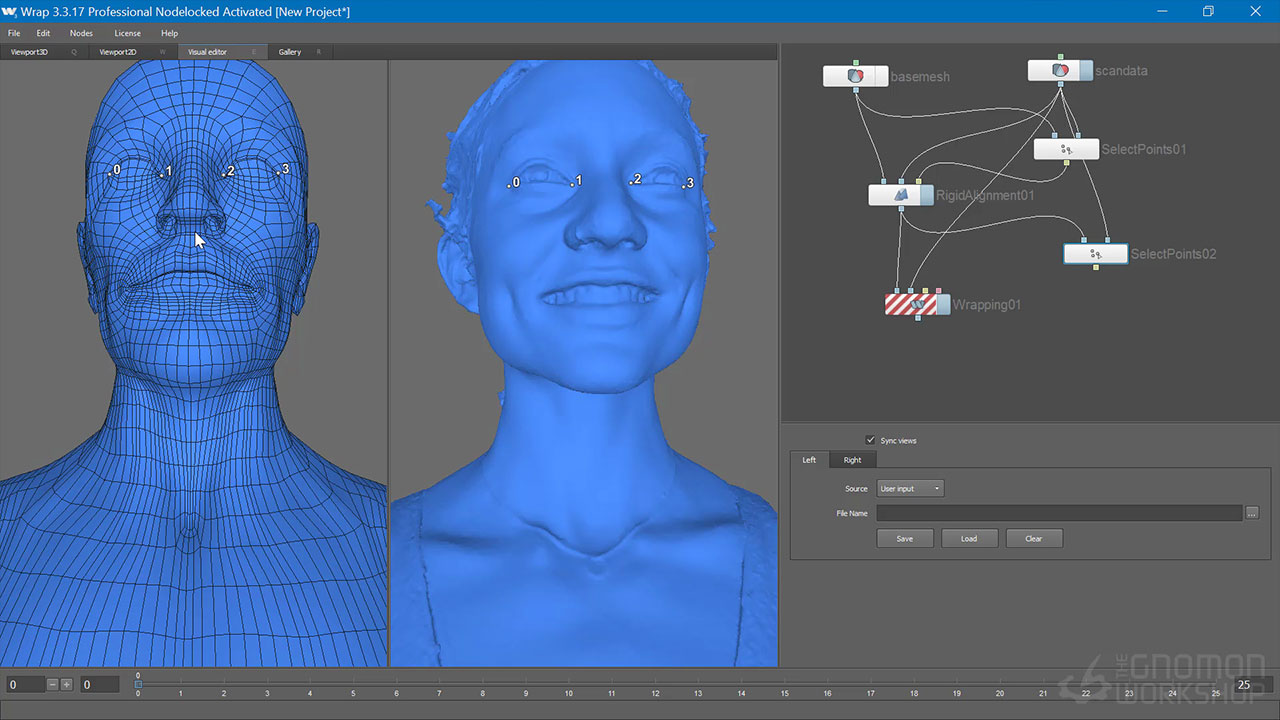
Task: Switch to the Right tab
Action: point(852,460)
